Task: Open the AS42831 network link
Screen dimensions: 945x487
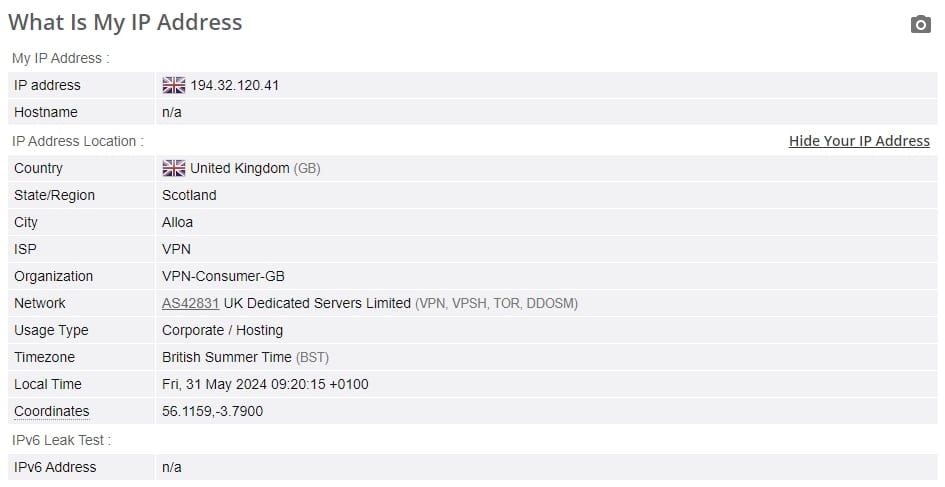Action: (x=190, y=303)
